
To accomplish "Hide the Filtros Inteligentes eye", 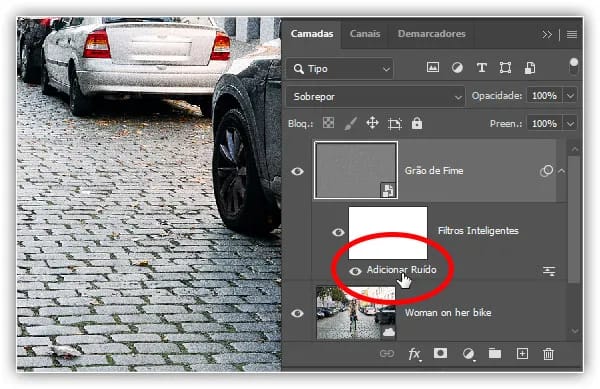I will [x=338, y=232].
